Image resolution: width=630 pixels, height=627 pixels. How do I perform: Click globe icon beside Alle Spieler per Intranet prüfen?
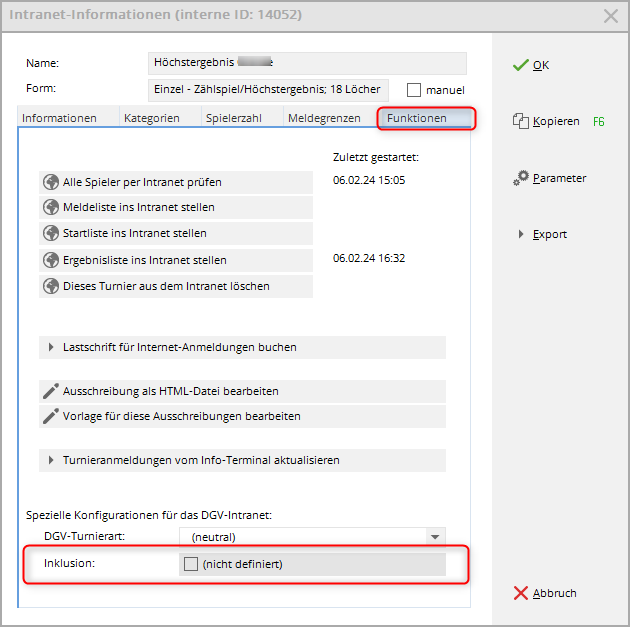pyautogui.click(x=51, y=182)
